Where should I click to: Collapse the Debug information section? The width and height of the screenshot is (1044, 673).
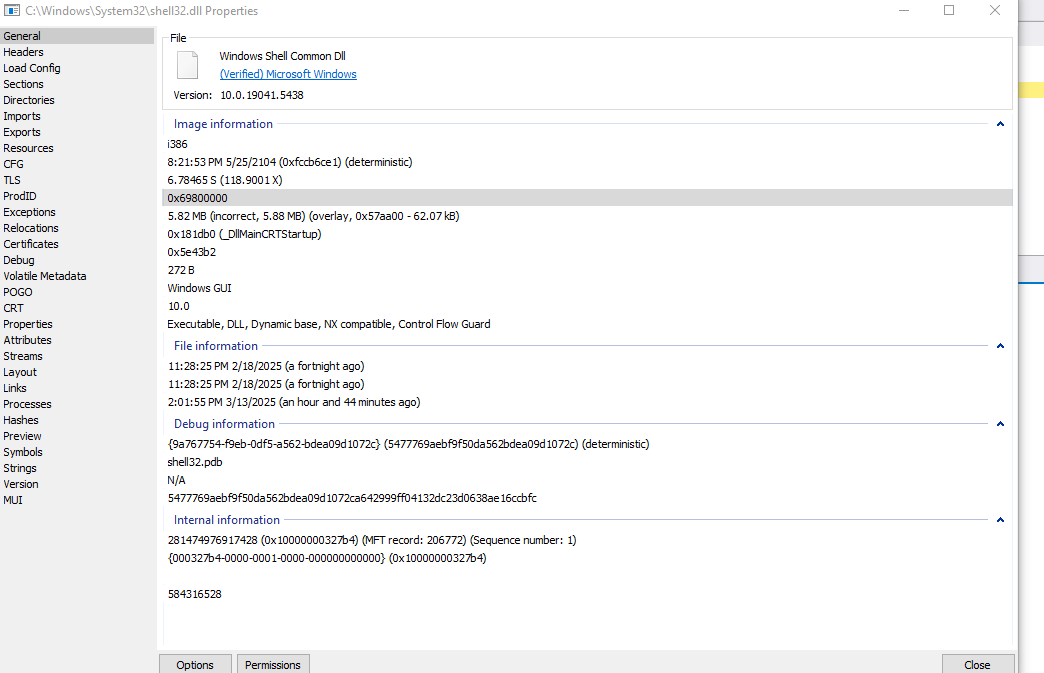coord(999,423)
